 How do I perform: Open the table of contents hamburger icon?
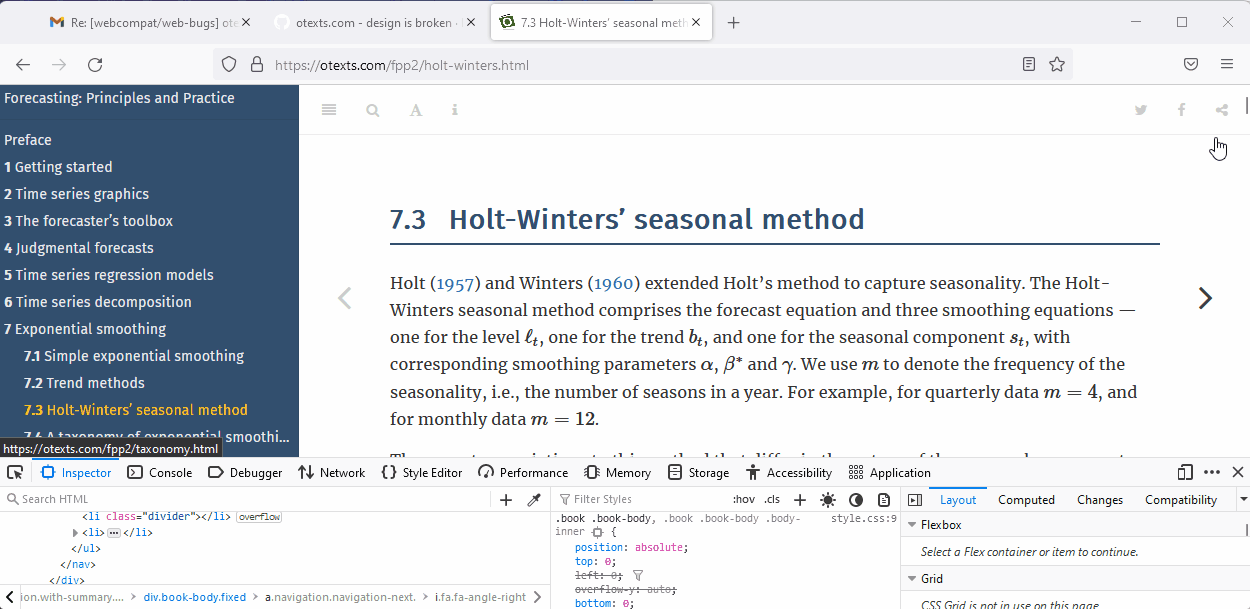tap(328, 110)
